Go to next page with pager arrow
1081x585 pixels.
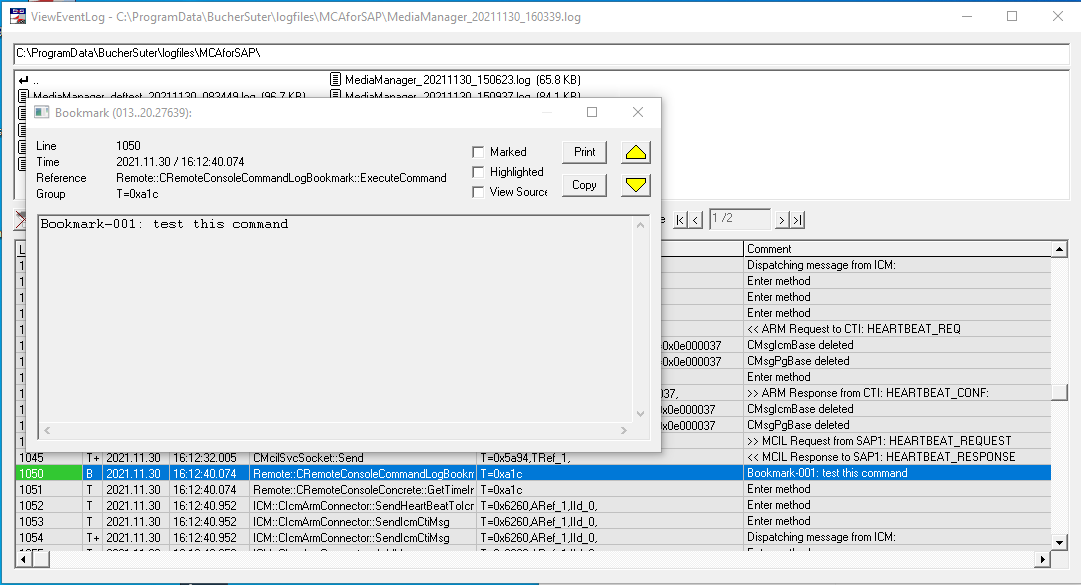pos(783,219)
